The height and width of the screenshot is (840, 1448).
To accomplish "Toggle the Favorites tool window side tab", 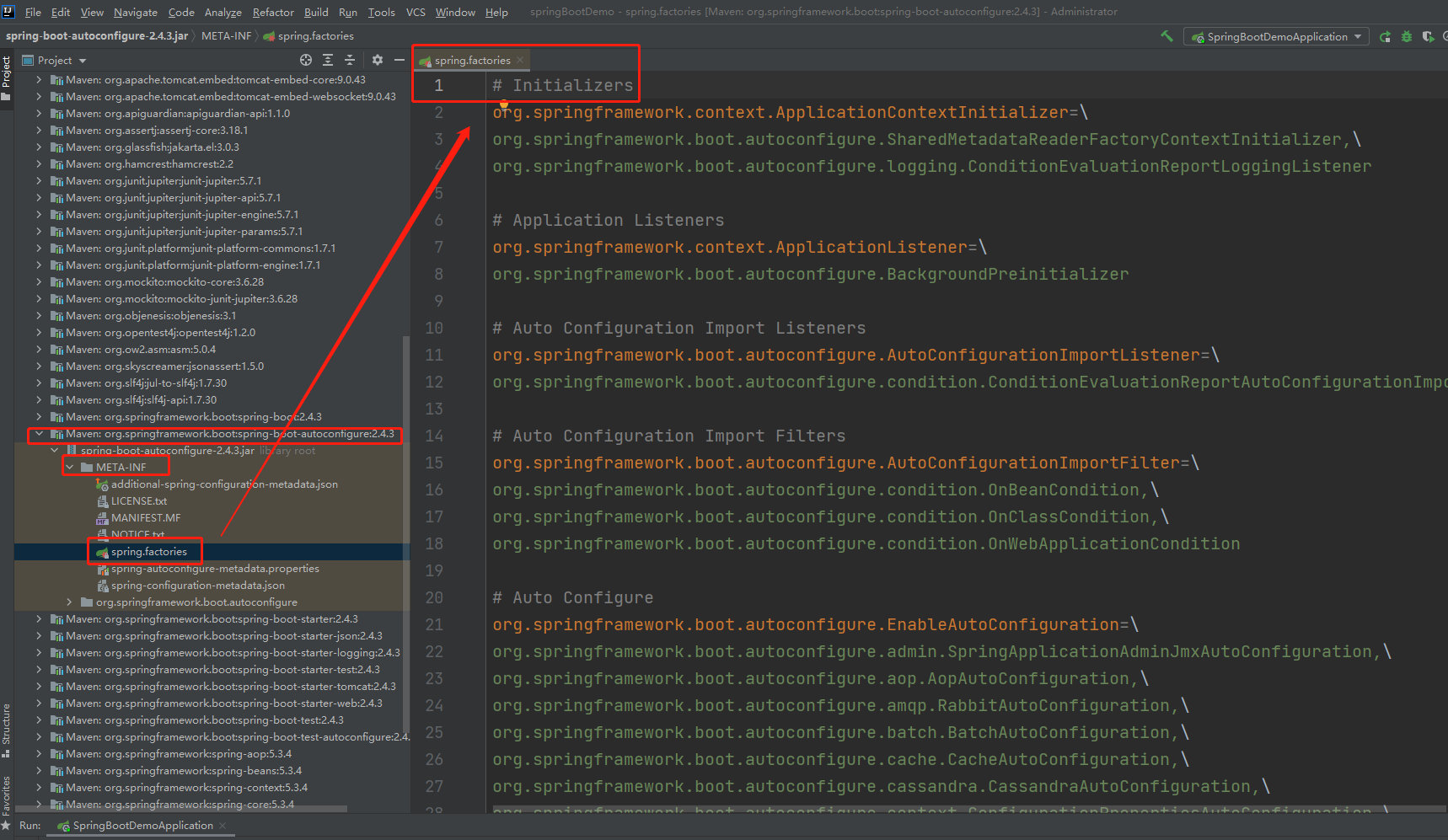I will 7,802.
